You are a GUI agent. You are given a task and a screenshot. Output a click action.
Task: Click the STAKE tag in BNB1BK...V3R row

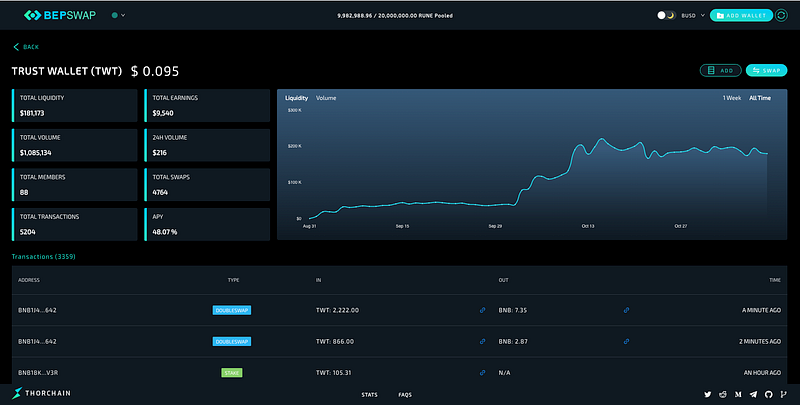pos(232,373)
